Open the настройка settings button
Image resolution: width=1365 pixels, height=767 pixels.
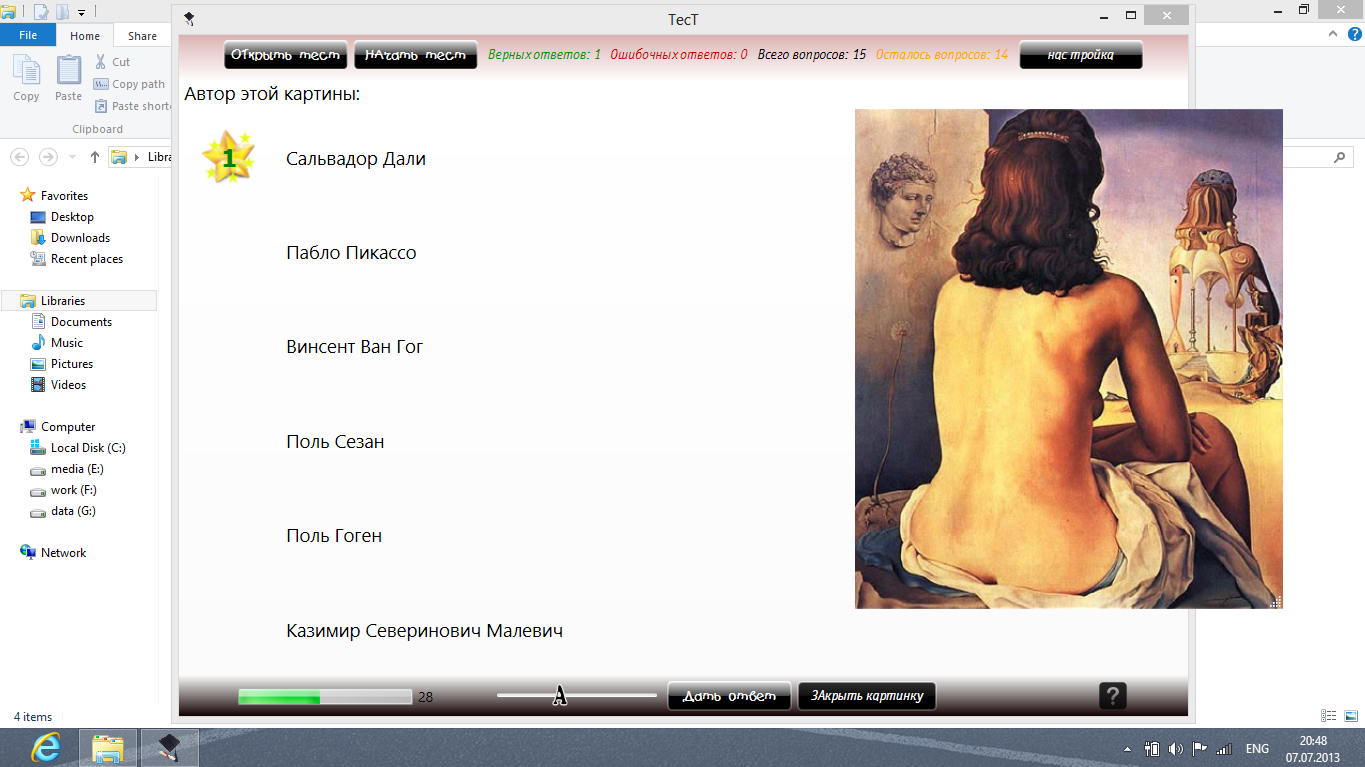(x=1080, y=55)
